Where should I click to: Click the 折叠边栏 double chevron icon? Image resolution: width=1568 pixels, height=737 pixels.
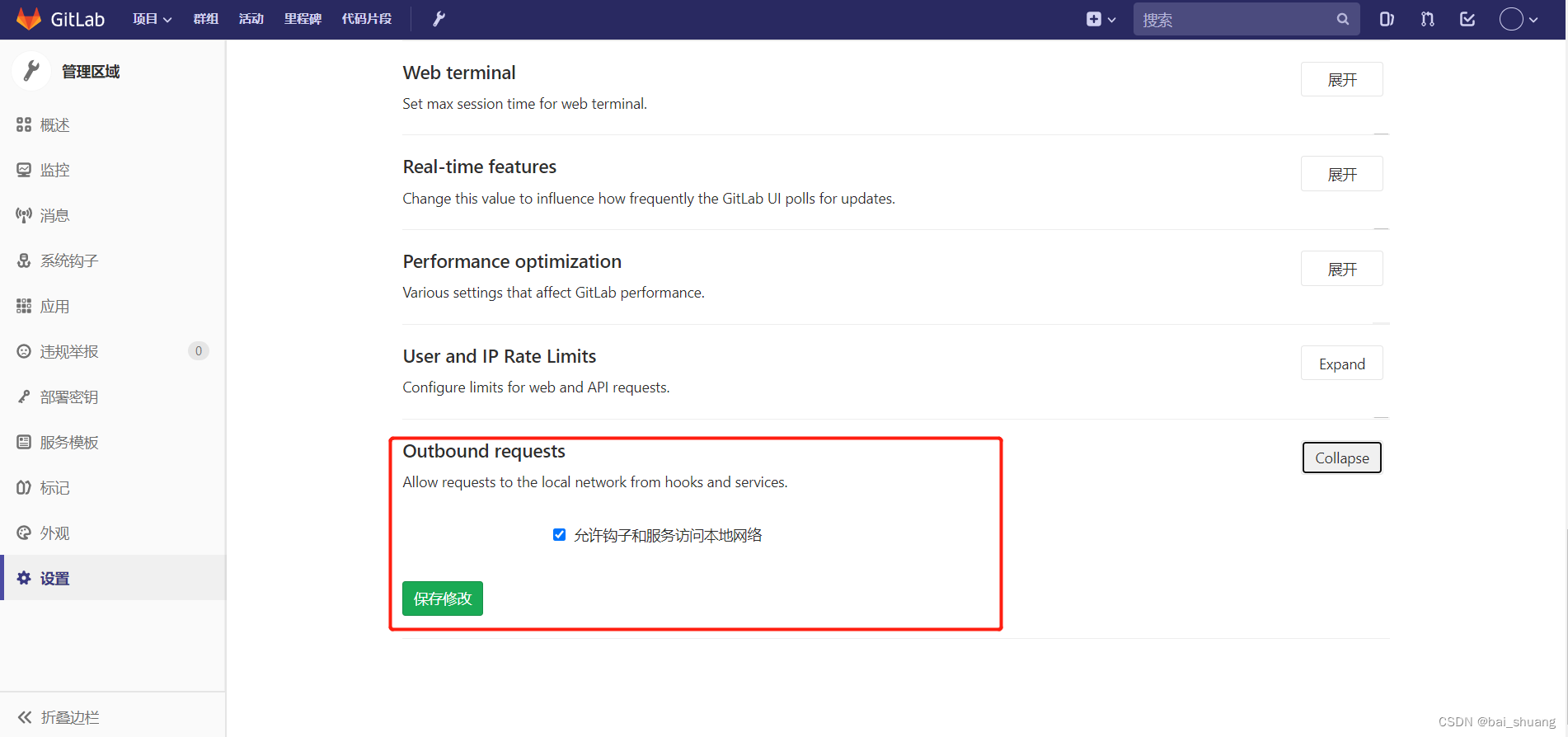click(x=25, y=717)
